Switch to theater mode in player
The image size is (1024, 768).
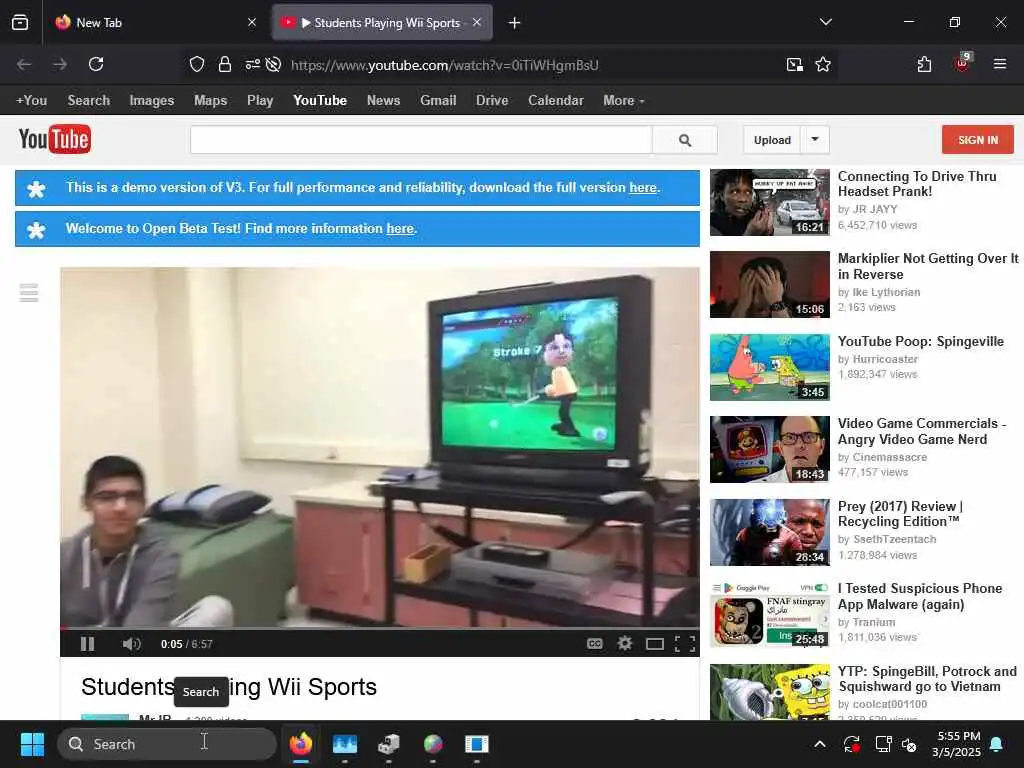655,645
